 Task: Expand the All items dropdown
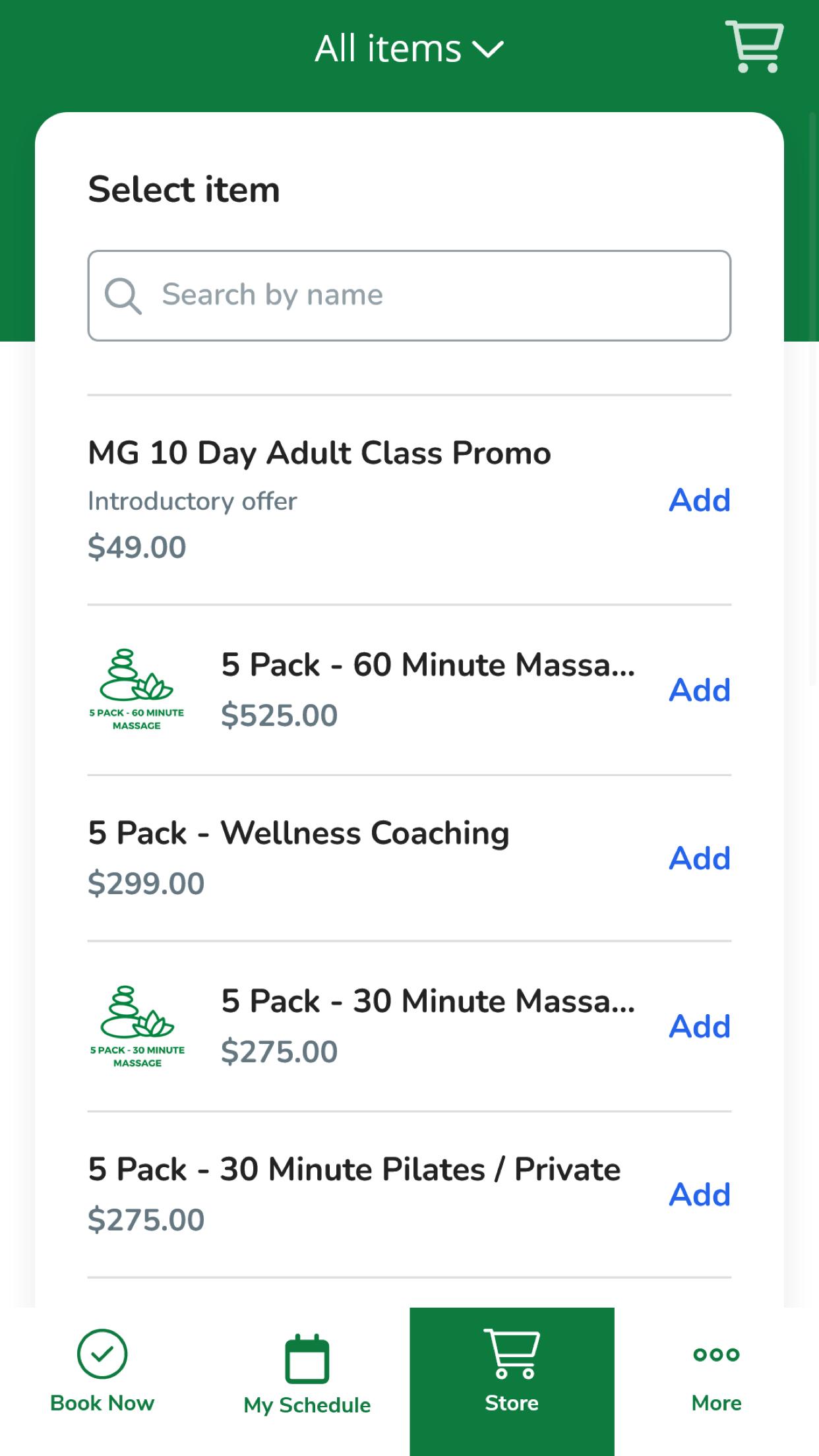coord(409,49)
